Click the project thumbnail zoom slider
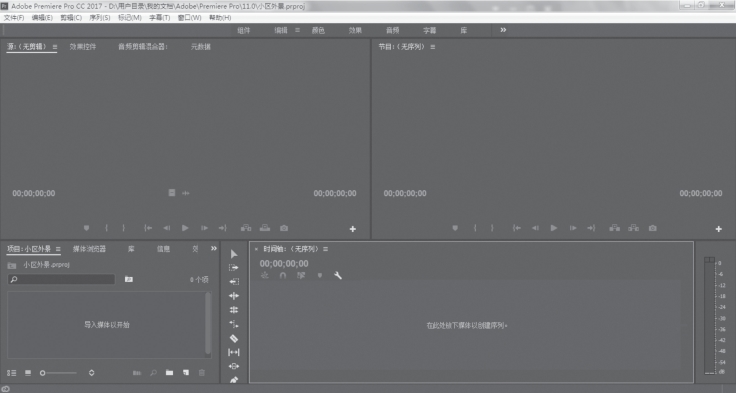 point(59,373)
